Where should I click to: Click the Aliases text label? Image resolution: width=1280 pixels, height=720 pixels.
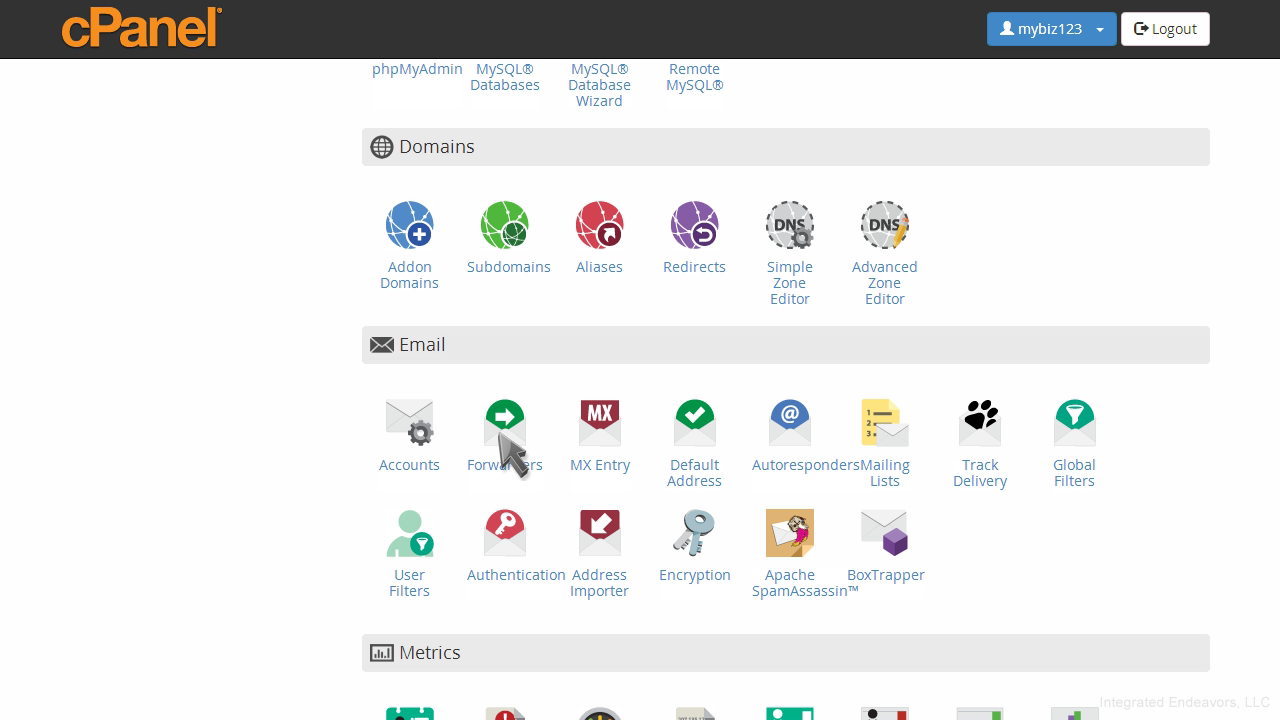tap(599, 267)
